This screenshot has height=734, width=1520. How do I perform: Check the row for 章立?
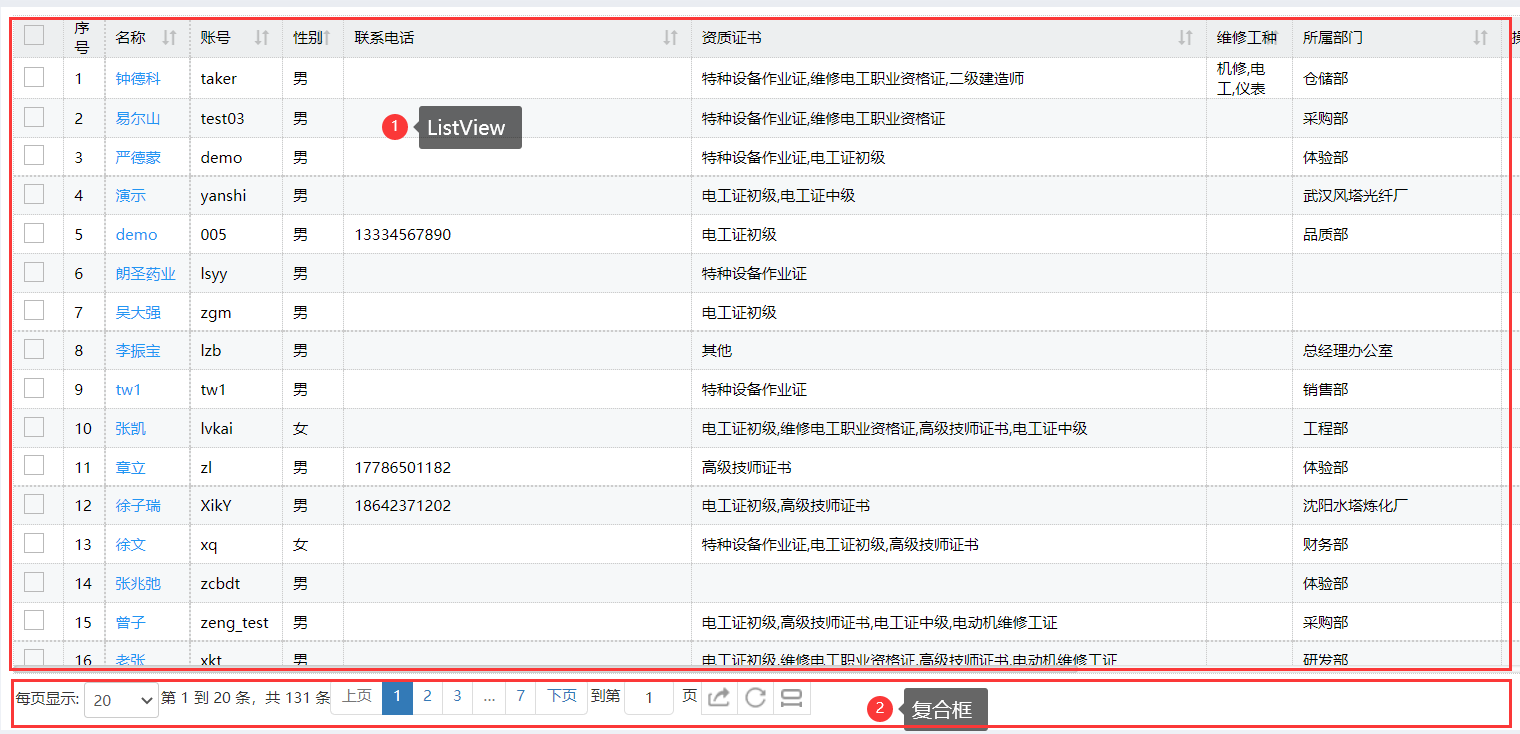pyautogui.click(x=34, y=465)
